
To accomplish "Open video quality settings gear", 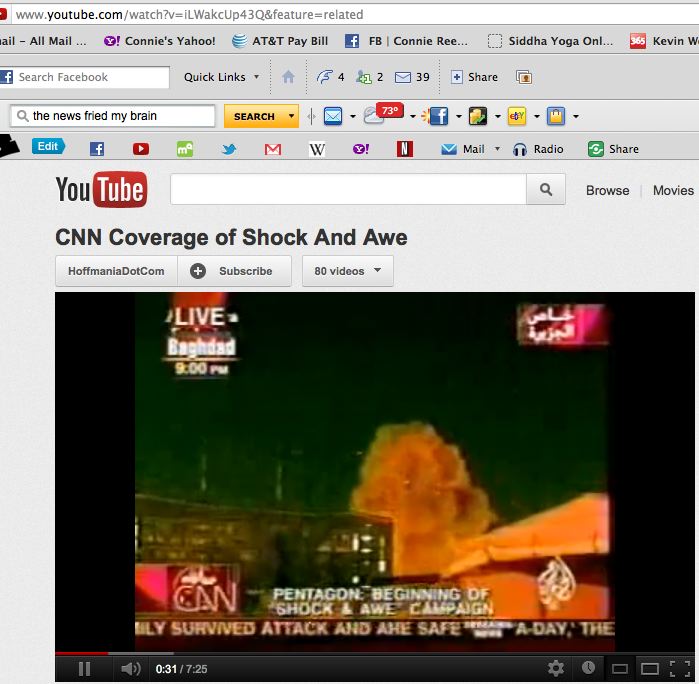I will (556, 668).
